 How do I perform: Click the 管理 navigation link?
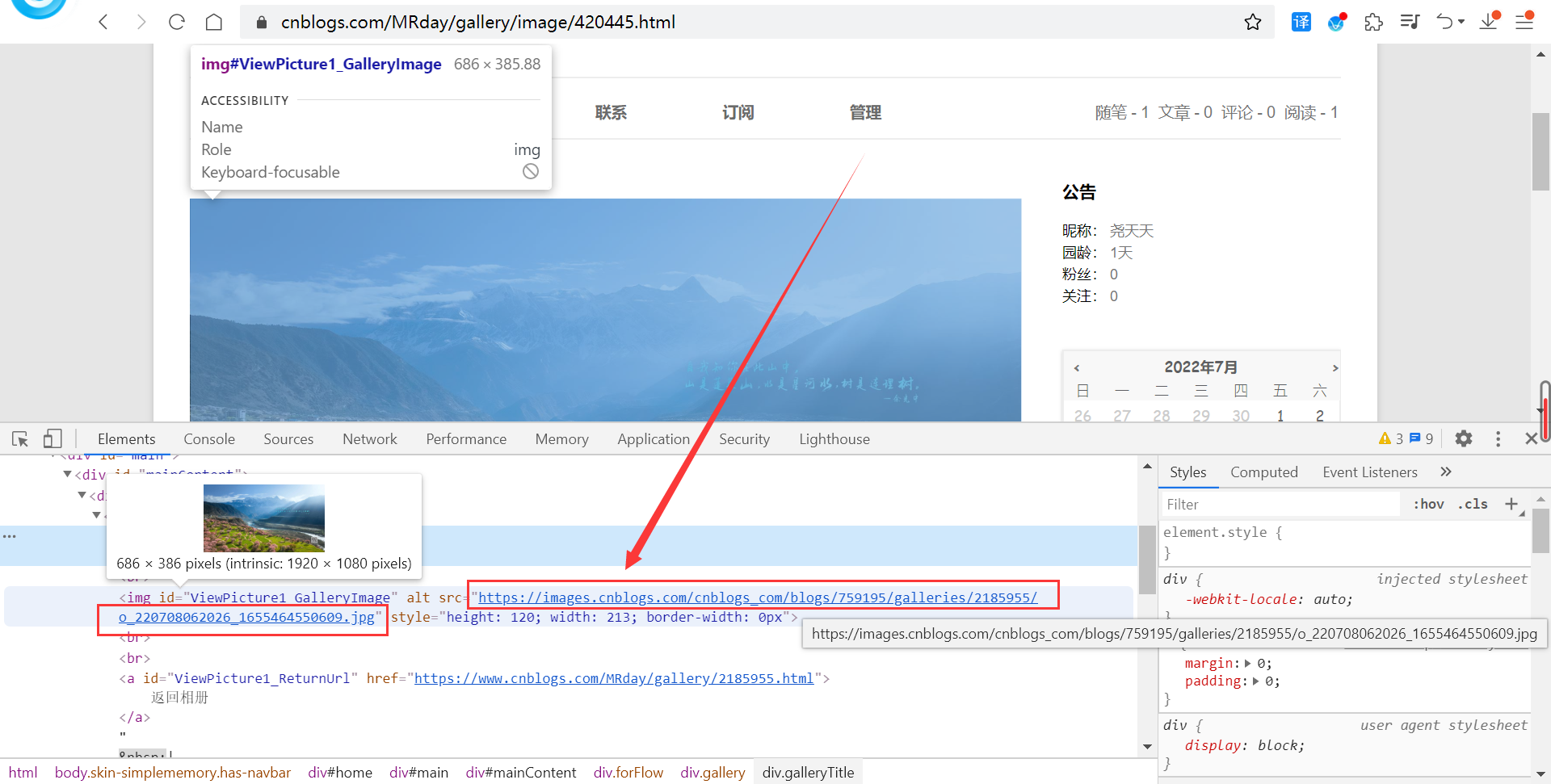click(864, 112)
